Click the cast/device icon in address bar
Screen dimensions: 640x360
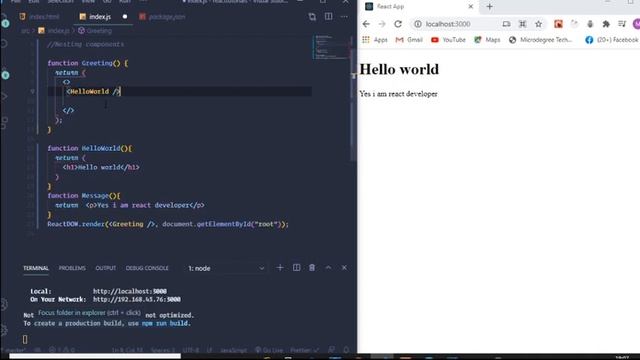[x=506, y=24]
